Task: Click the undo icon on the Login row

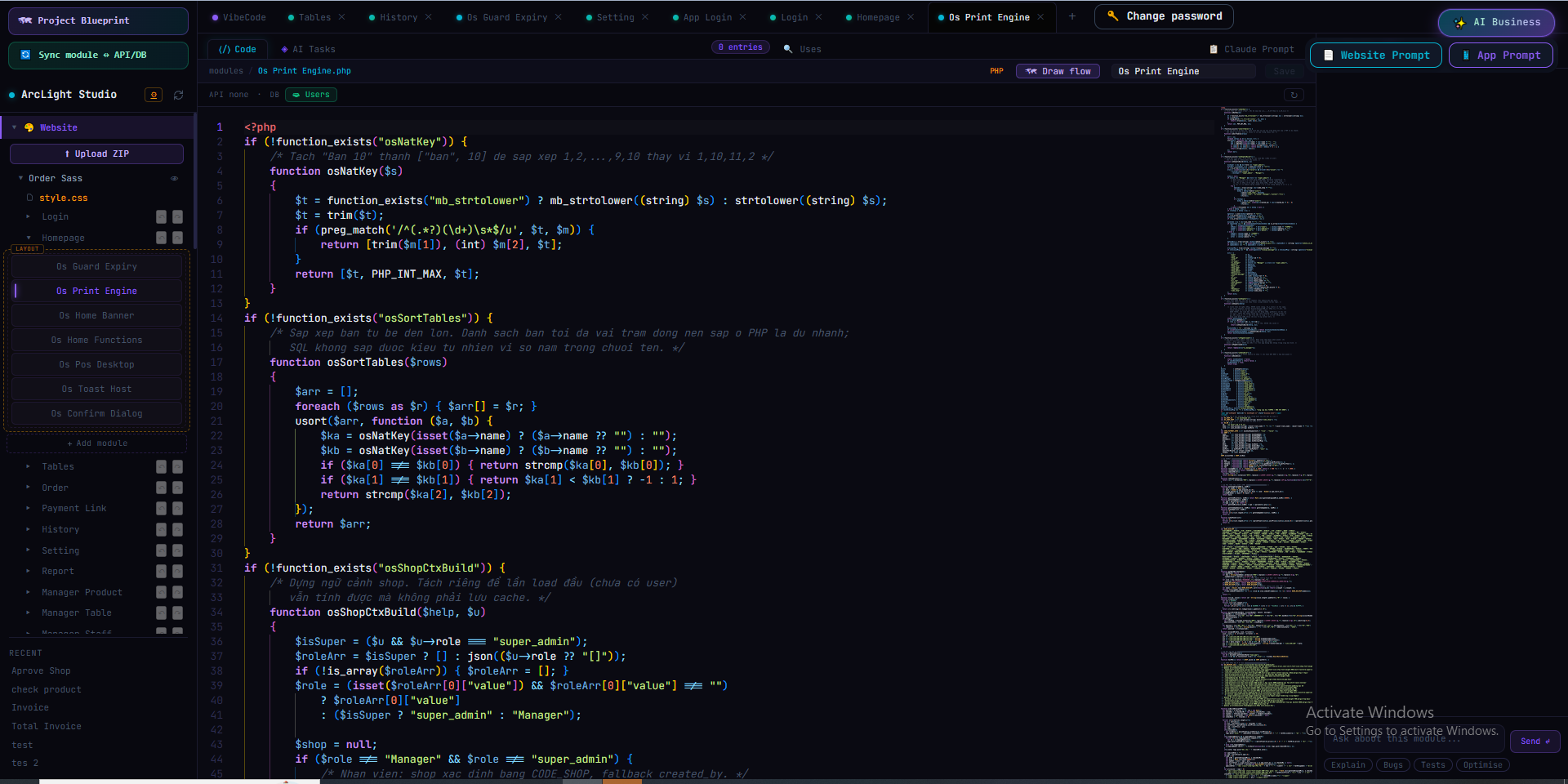Action: pos(161,216)
